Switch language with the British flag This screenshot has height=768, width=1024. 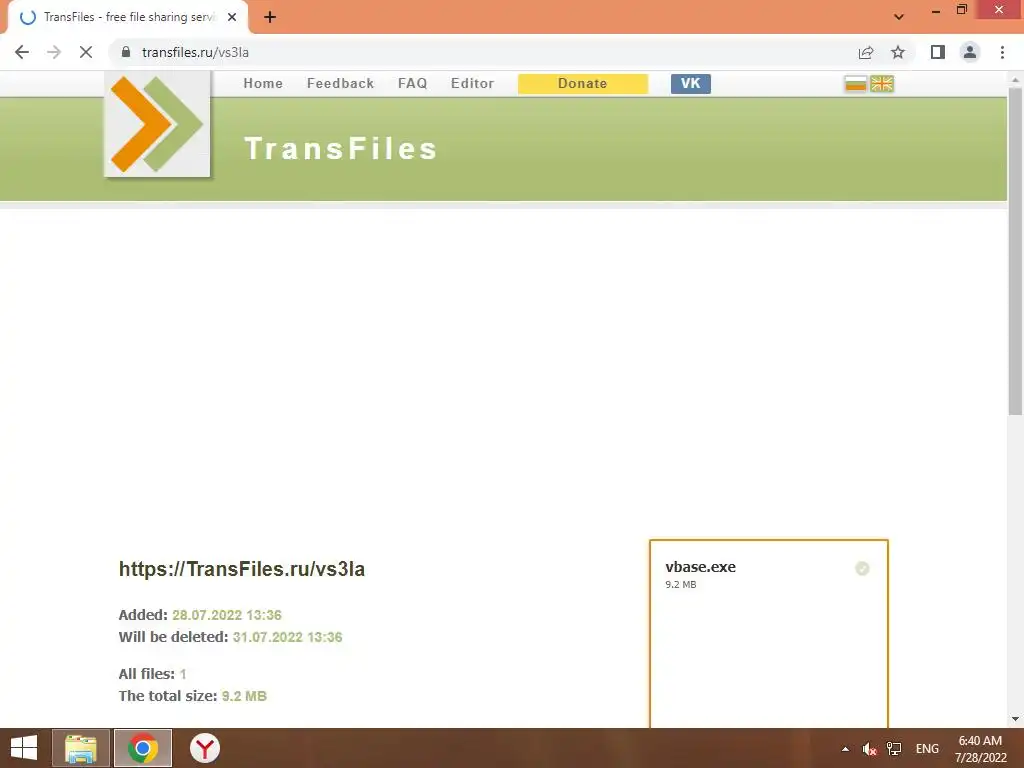882,84
